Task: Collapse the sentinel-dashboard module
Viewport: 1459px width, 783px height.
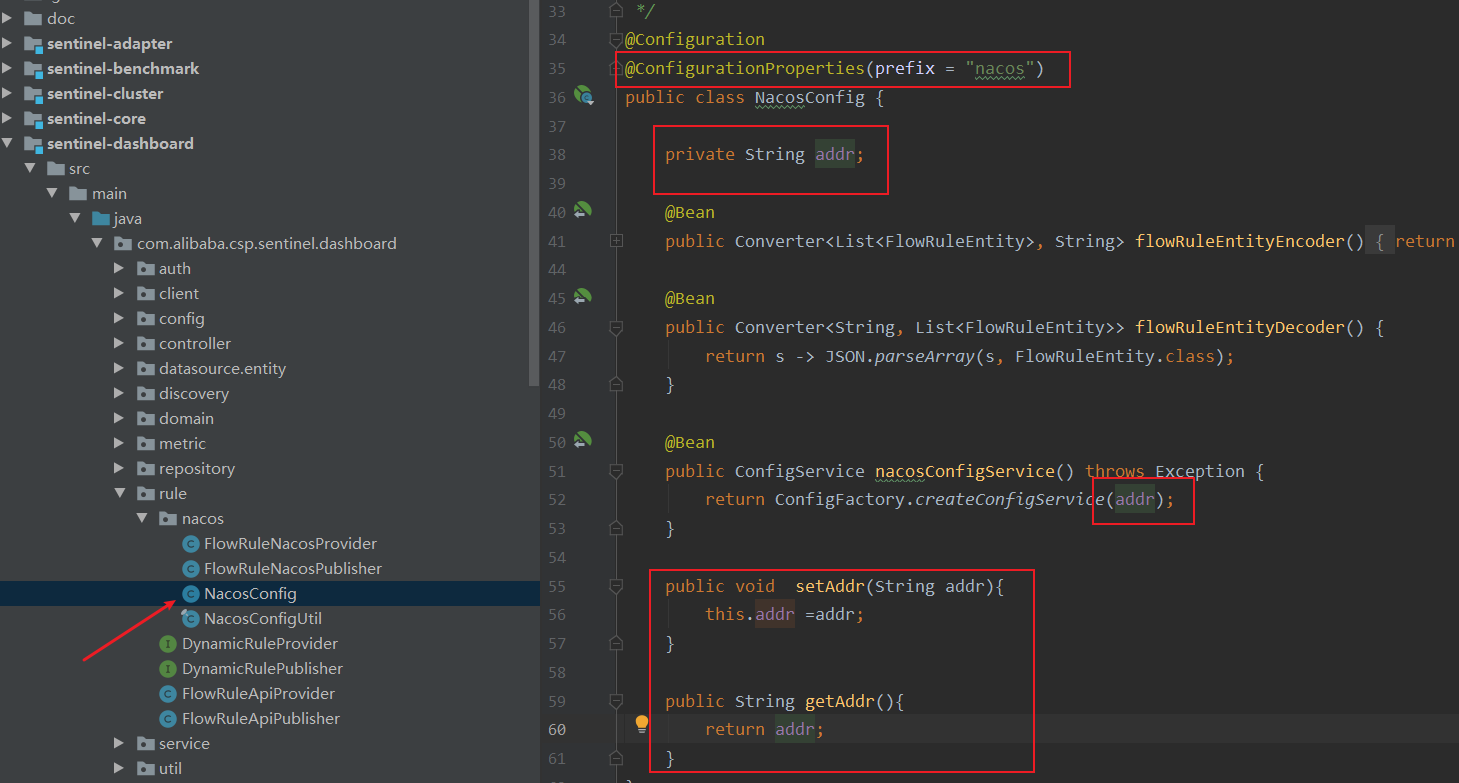Action: click(x=8, y=144)
